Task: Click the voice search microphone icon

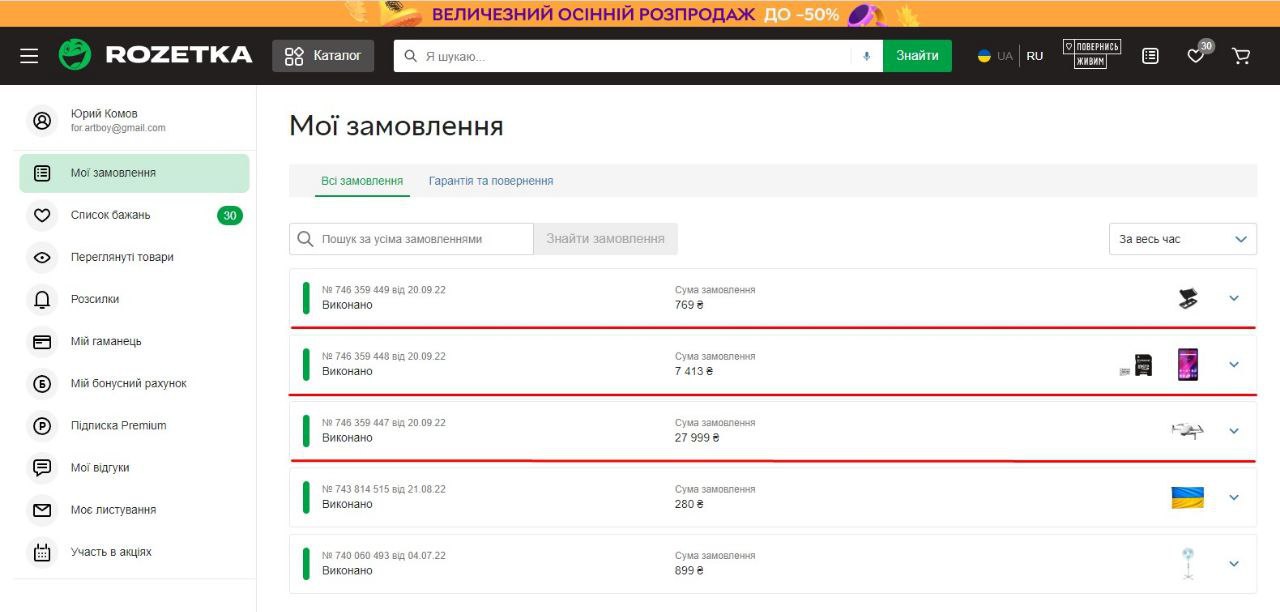Action: coord(866,56)
